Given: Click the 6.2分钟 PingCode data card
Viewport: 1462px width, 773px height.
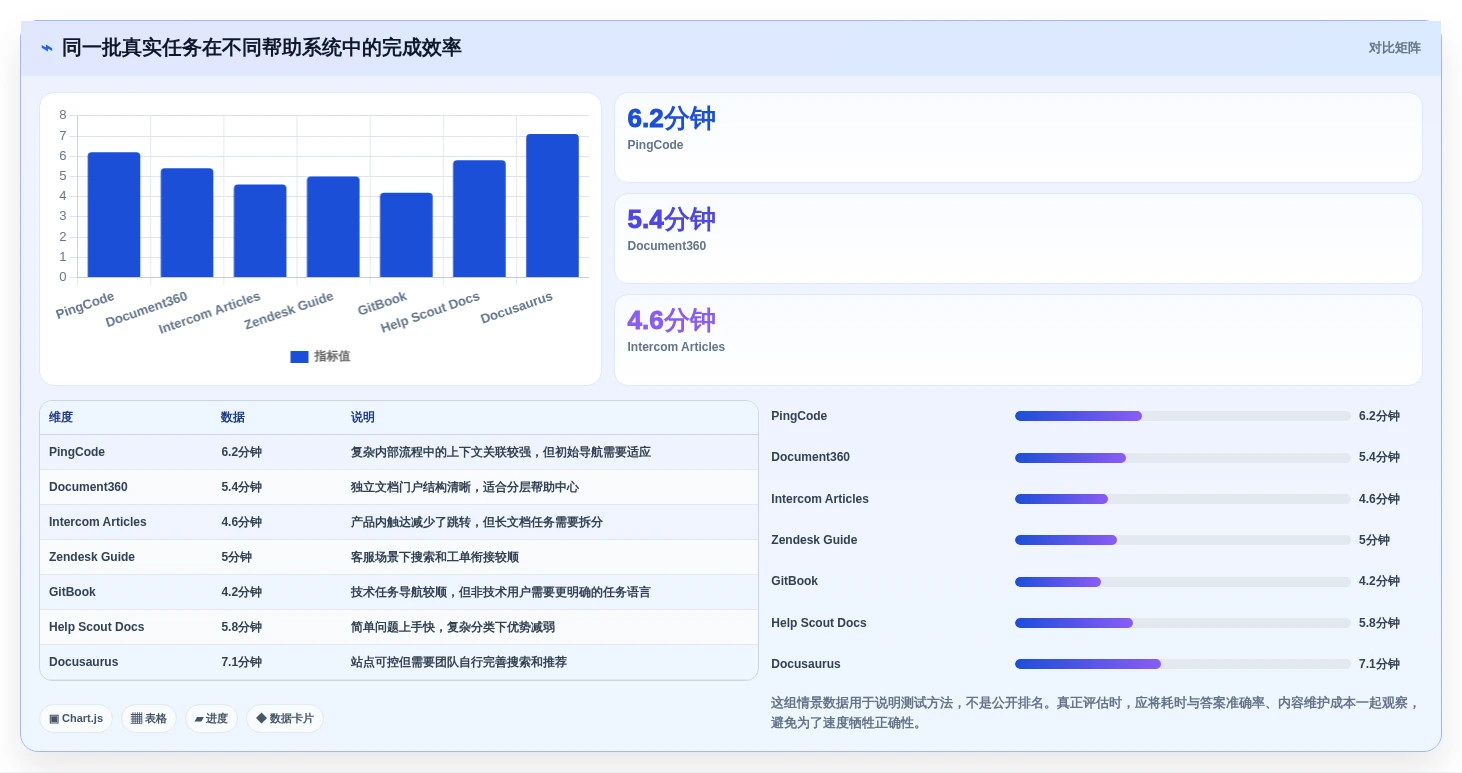Looking at the screenshot, I should tap(1018, 138).
